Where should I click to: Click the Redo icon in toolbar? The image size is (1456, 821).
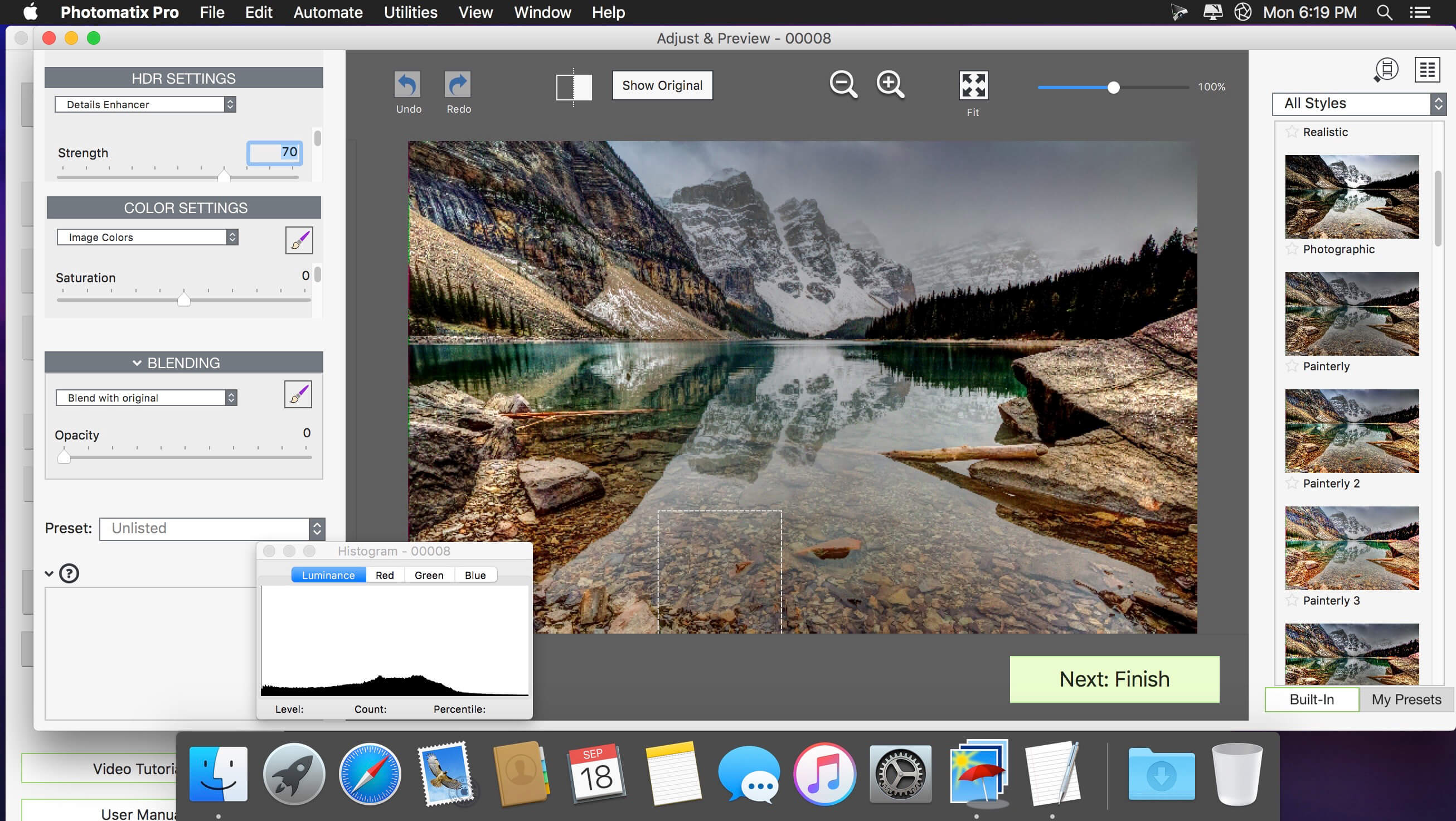(x=459, y=84)
